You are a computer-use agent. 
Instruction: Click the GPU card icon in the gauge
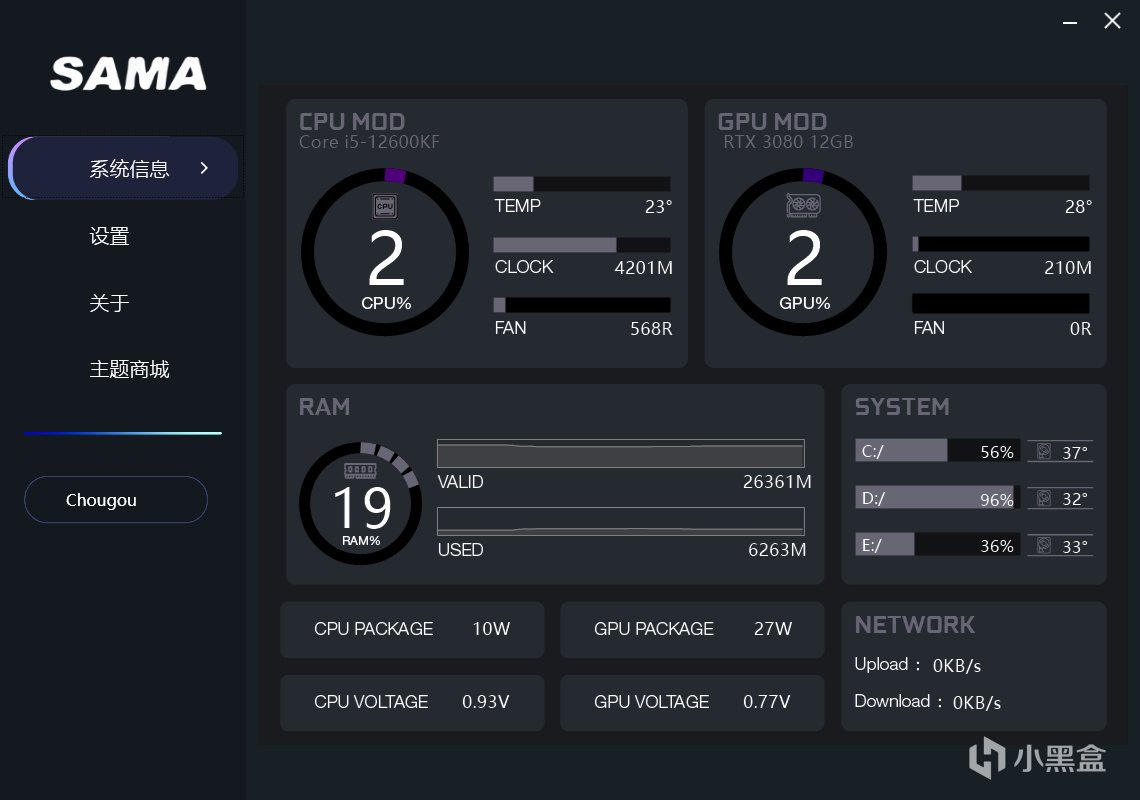(803, 205)
